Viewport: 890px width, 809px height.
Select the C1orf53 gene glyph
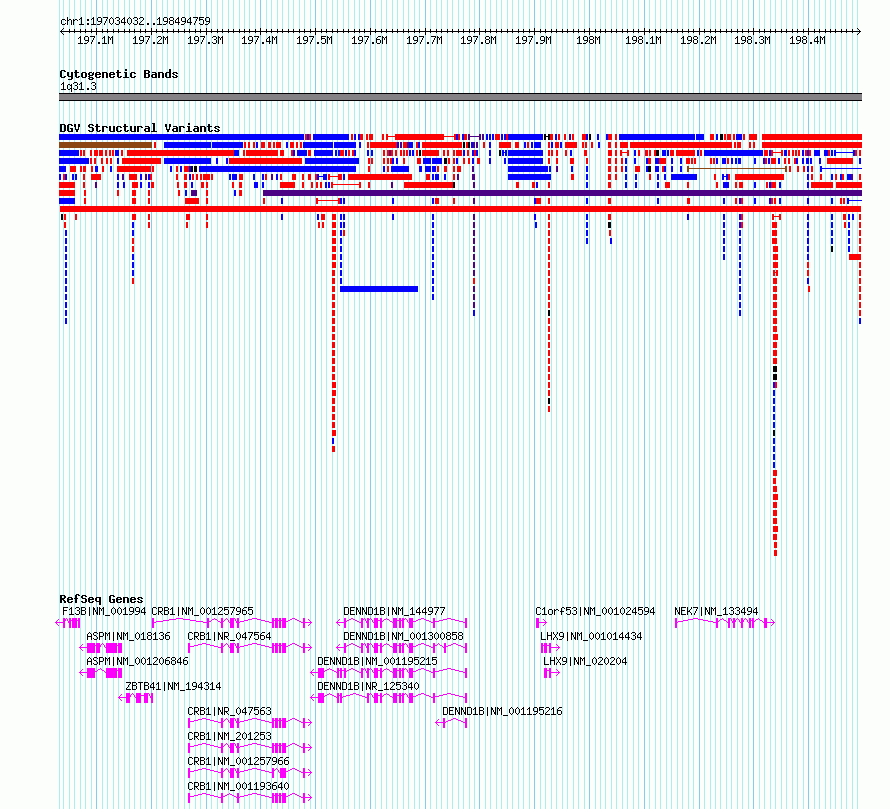[x=540, y=623]
